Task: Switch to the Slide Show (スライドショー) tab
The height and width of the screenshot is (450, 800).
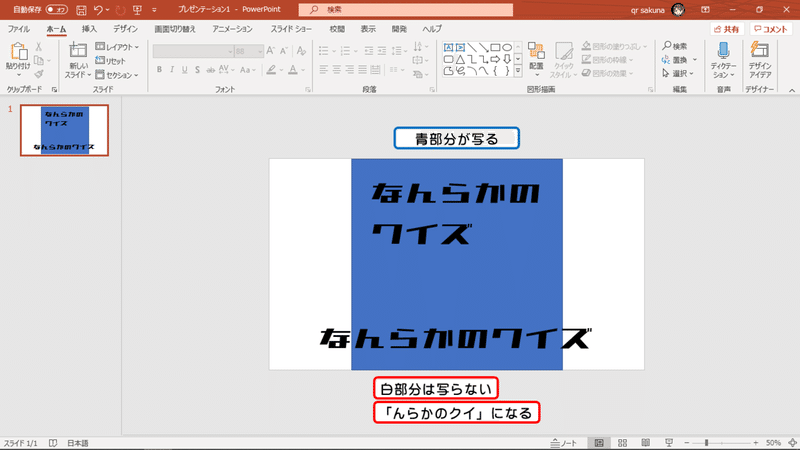Action: tap(291, 29)
